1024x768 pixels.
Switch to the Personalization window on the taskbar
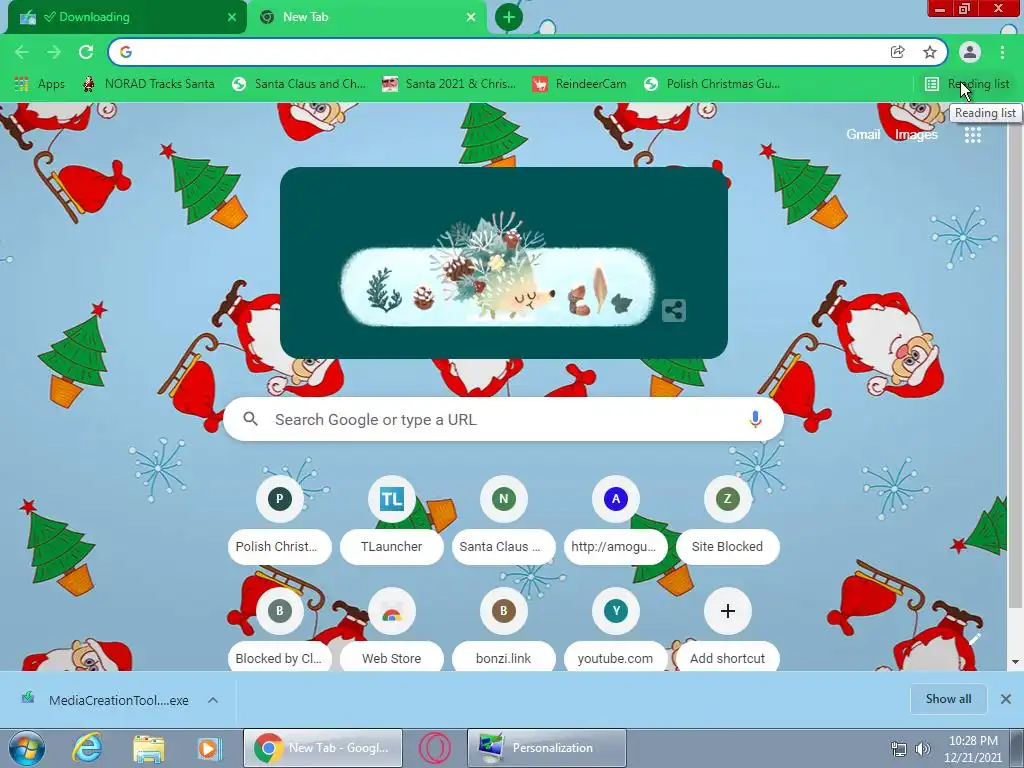coord(547,748)
